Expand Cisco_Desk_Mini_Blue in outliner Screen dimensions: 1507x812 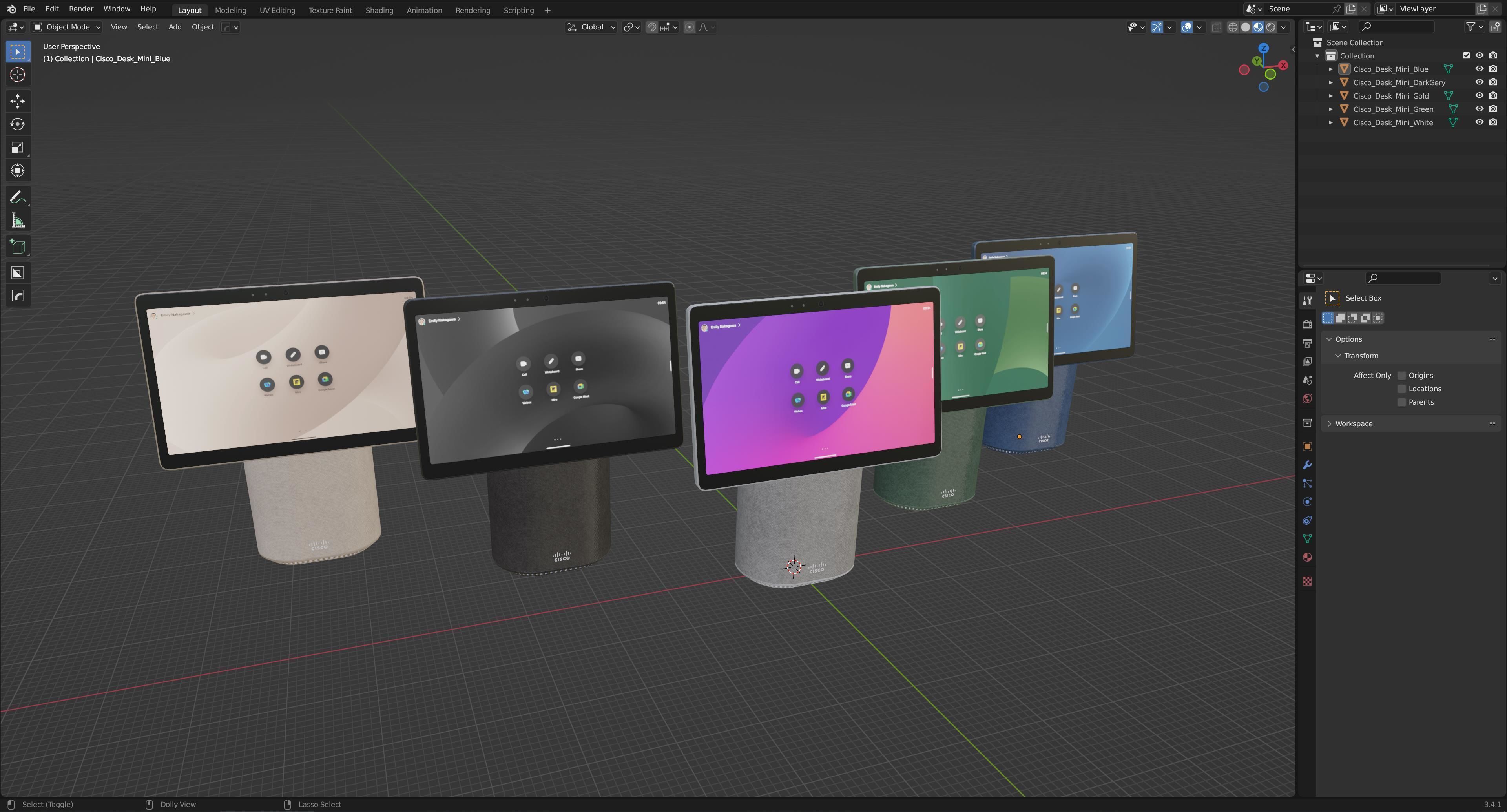(1330, 69)
